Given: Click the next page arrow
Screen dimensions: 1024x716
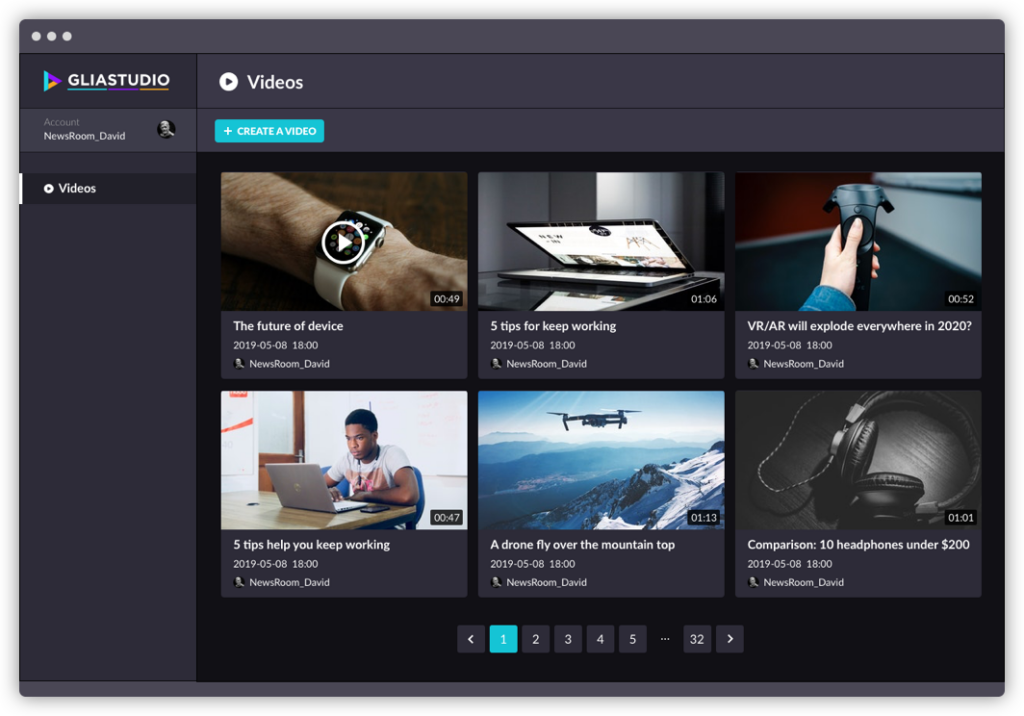Looking at the screenshot, I should click(x=730, y=638).
